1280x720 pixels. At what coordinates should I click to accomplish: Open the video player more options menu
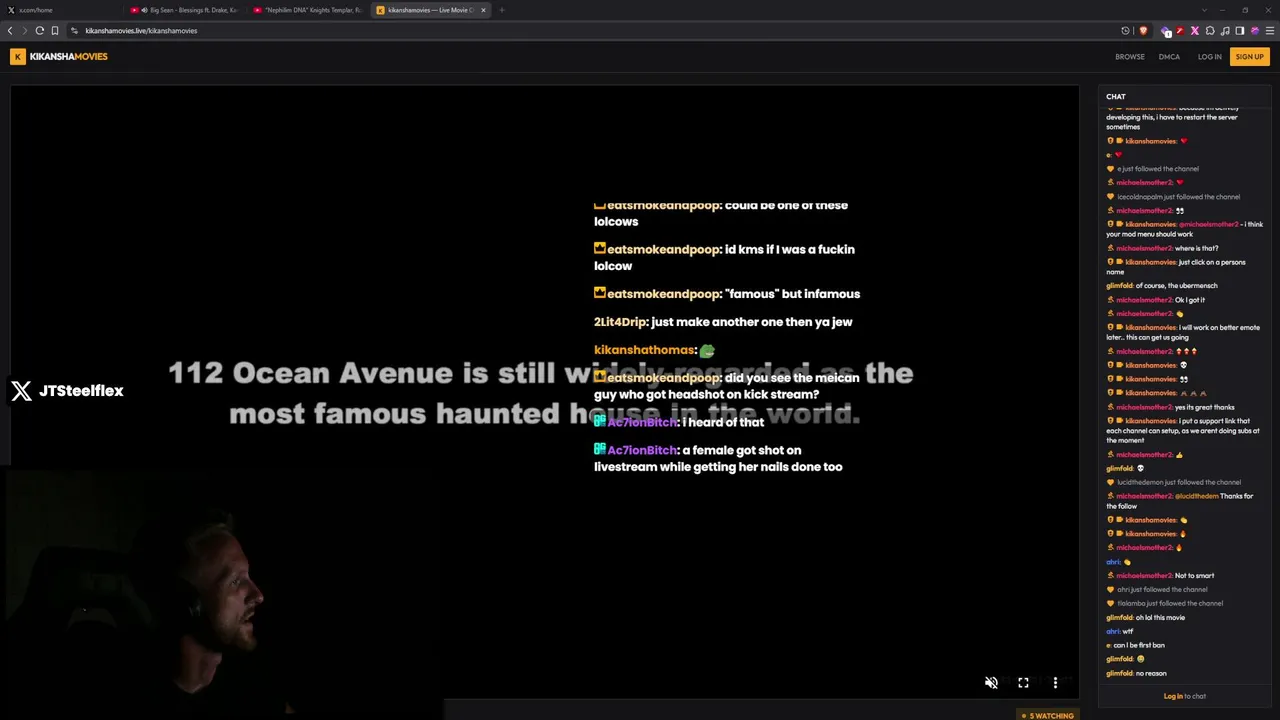coord(1055,683)
